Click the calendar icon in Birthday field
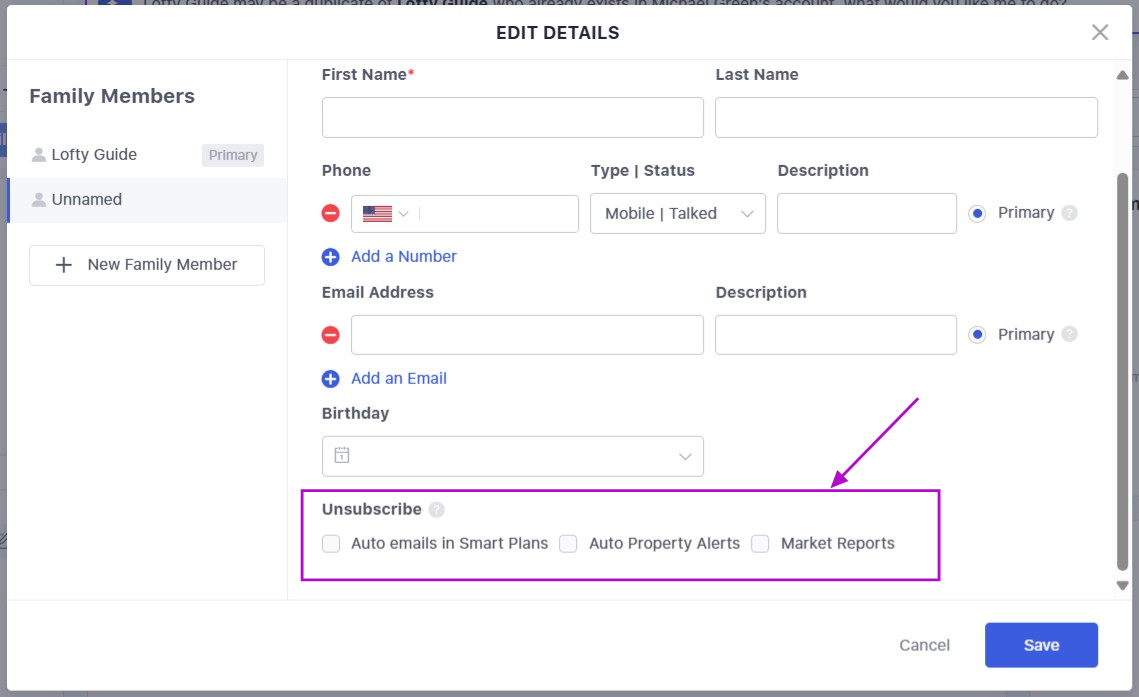The image size is (1139, 697). [342, 456]
